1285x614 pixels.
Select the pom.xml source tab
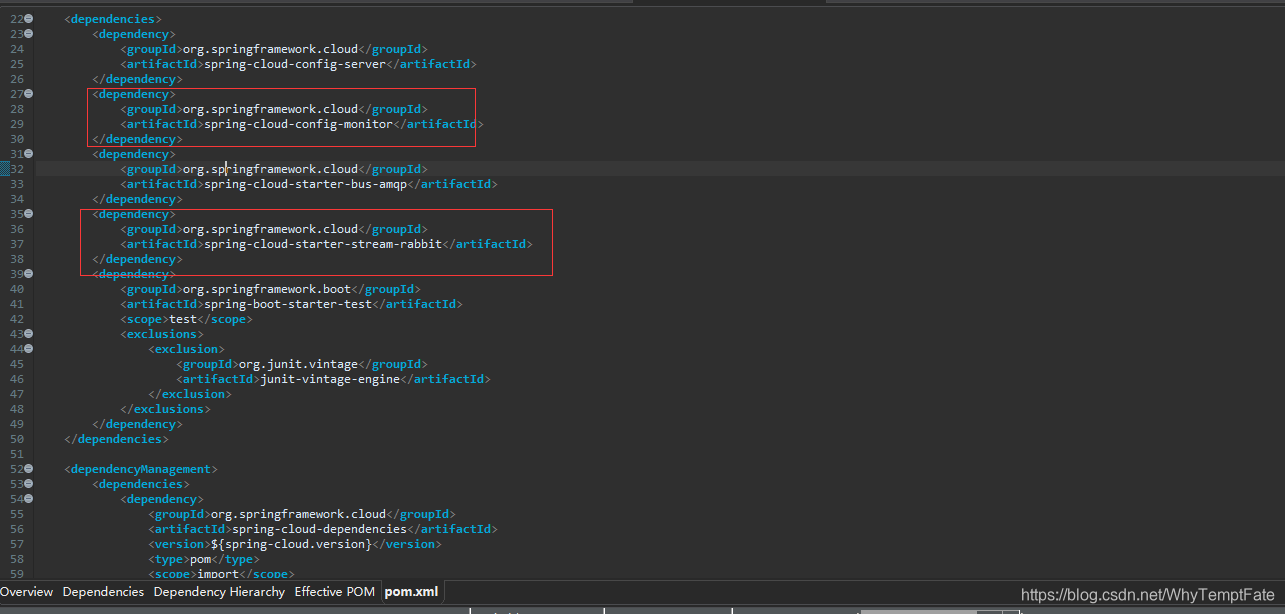tap(411, 592)
